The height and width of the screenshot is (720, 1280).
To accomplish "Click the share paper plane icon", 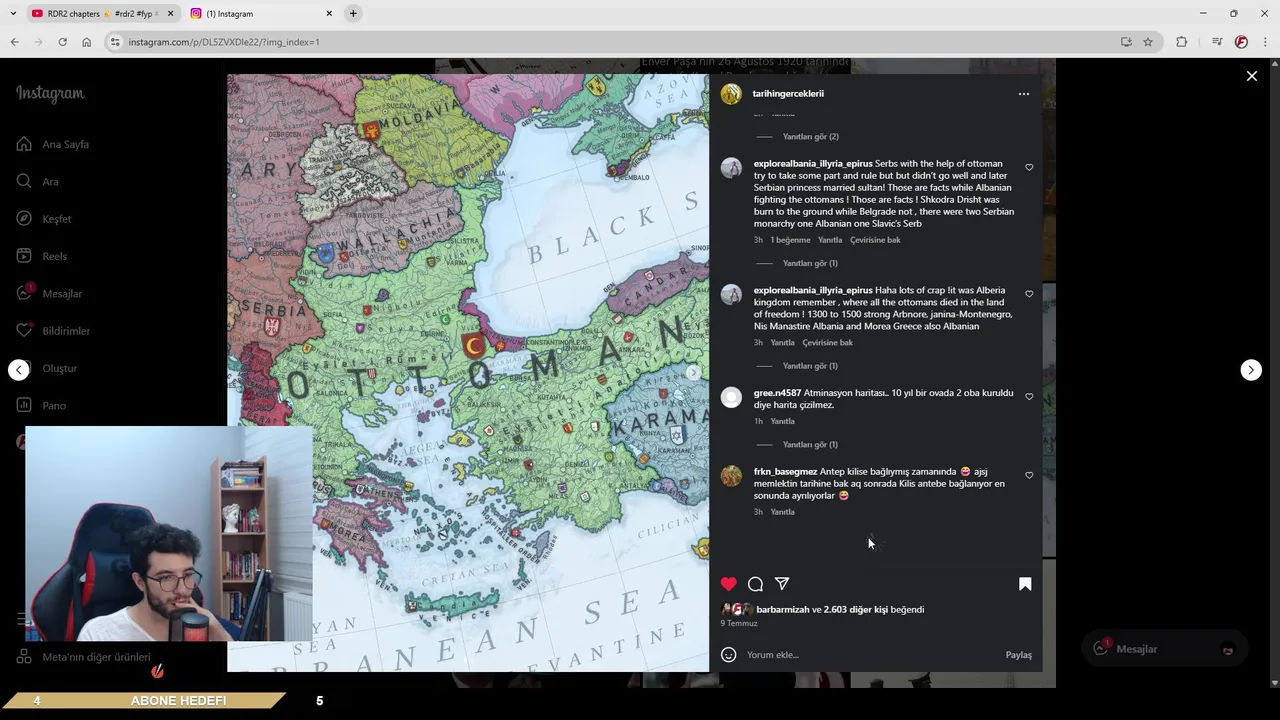I will 782,584.
